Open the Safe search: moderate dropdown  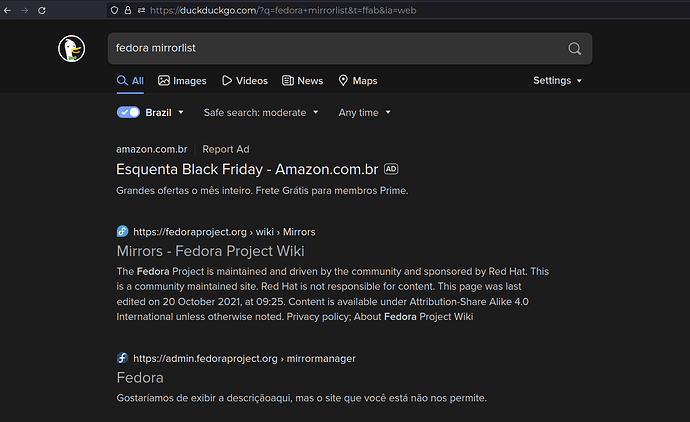(261, 113)
